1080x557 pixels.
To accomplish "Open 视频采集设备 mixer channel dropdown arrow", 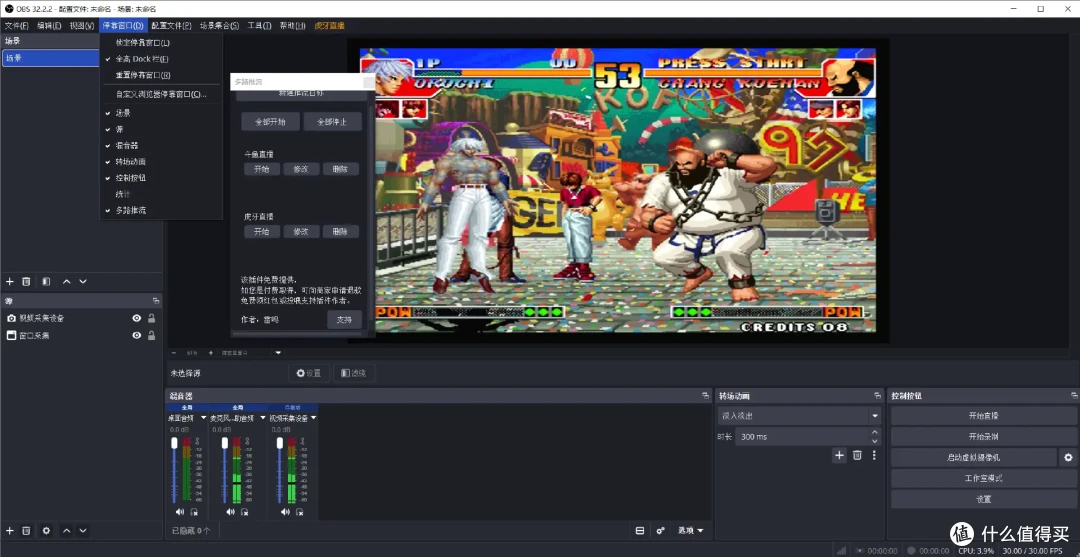I will point(313,418).
